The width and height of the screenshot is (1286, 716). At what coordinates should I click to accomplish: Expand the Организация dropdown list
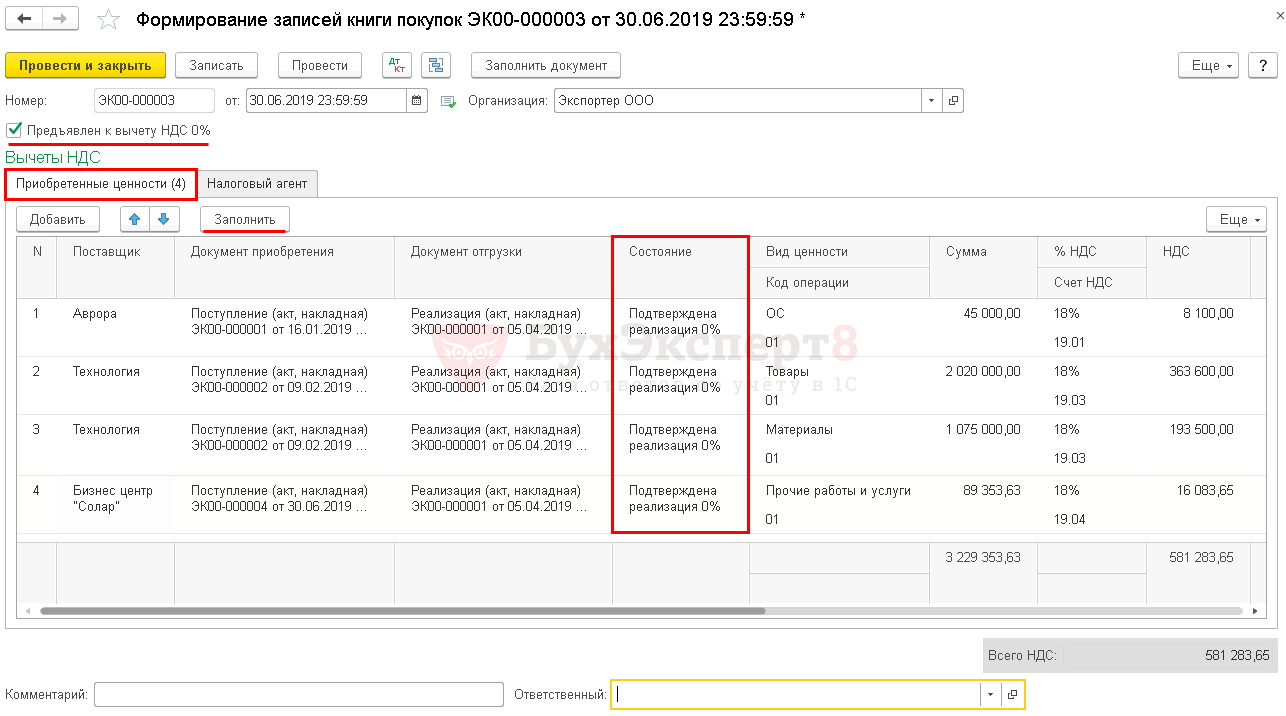click(x=931, y=101)
